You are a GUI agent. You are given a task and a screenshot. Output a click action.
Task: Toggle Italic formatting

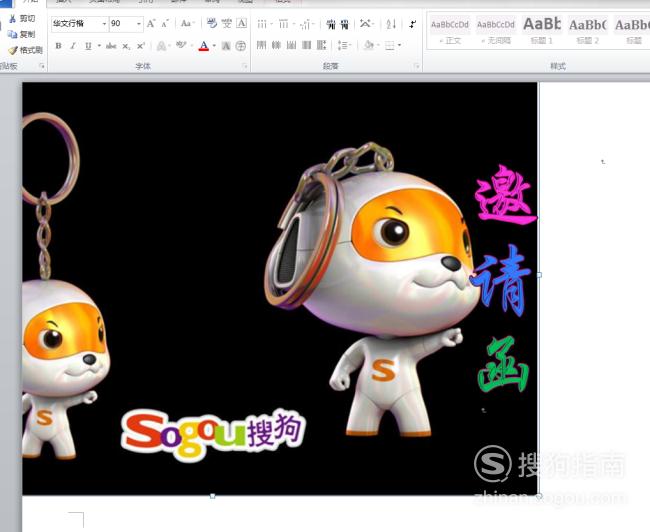click(x=73, y=46)
